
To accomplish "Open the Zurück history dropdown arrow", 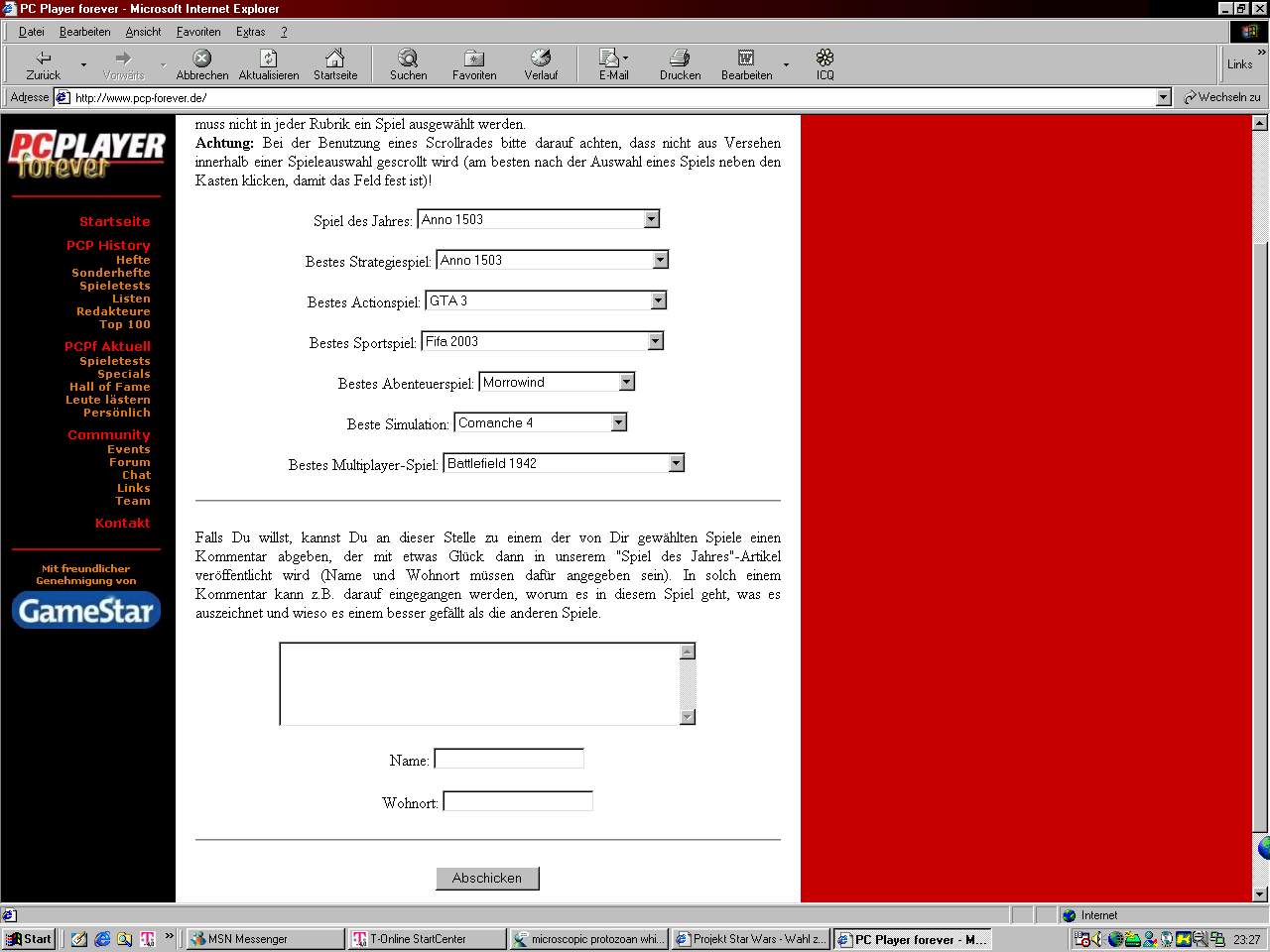I will point(83,65).
